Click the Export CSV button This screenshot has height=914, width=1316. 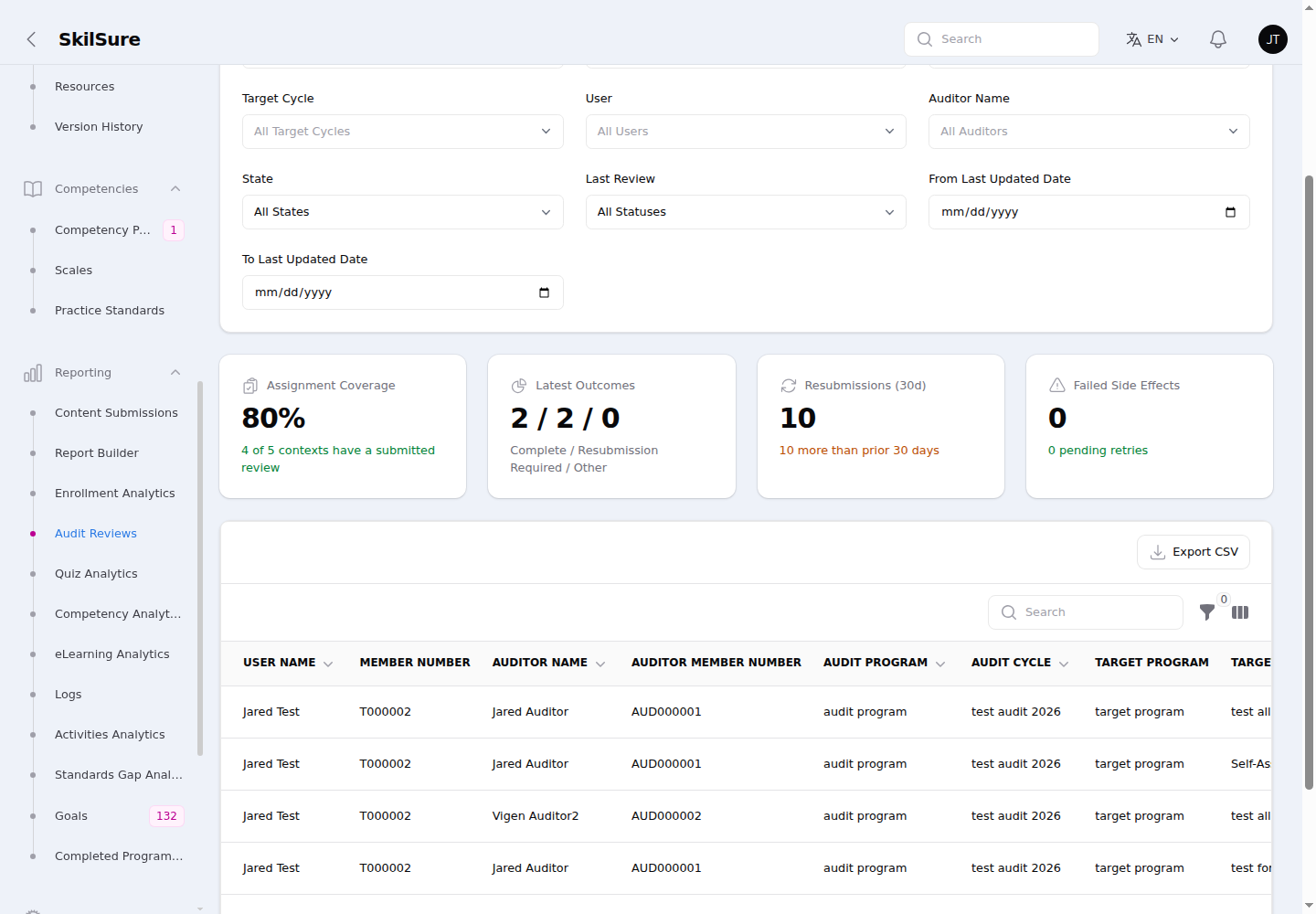click(1194, 552)
